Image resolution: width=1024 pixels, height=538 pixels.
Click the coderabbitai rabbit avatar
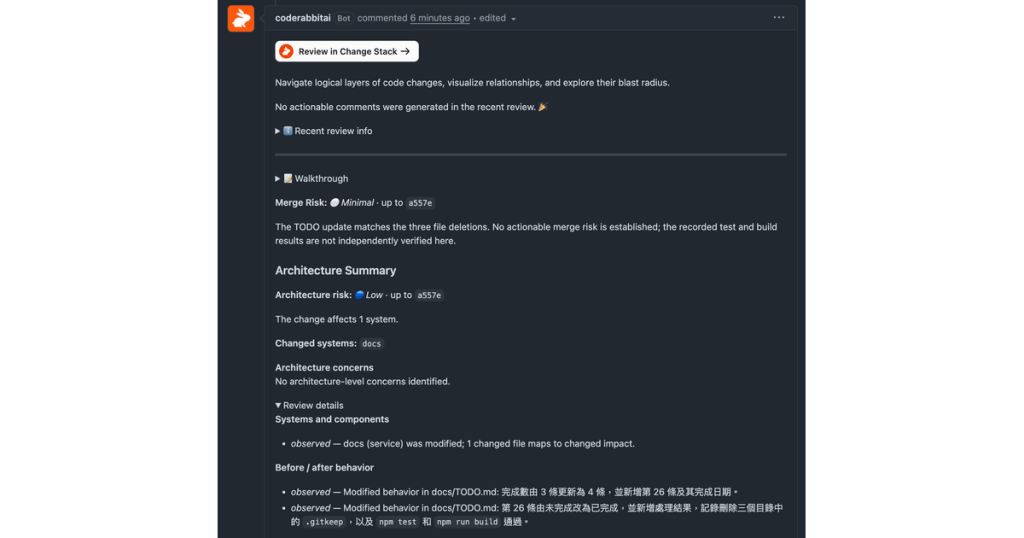[x=240, y=18]
